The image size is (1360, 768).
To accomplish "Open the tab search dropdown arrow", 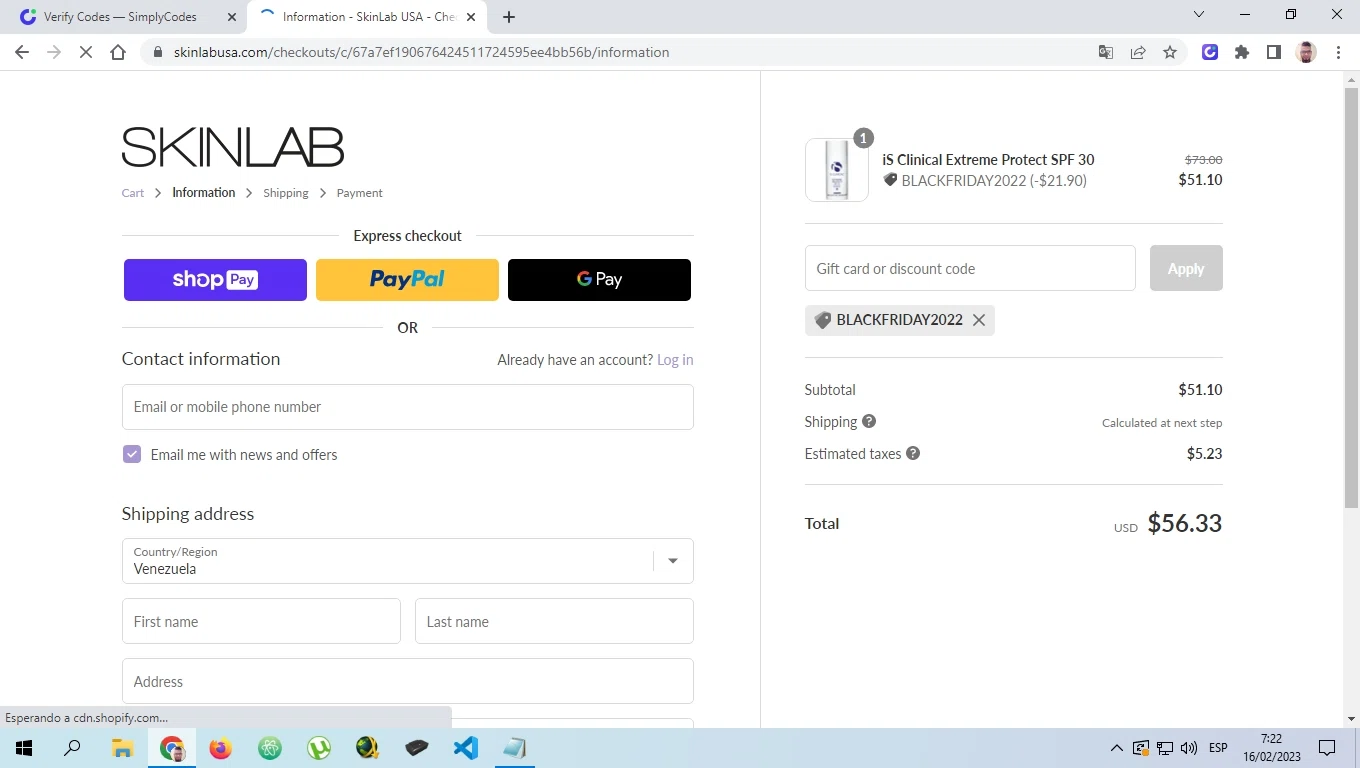I will pyautogui.click(x=1200, y=15).
